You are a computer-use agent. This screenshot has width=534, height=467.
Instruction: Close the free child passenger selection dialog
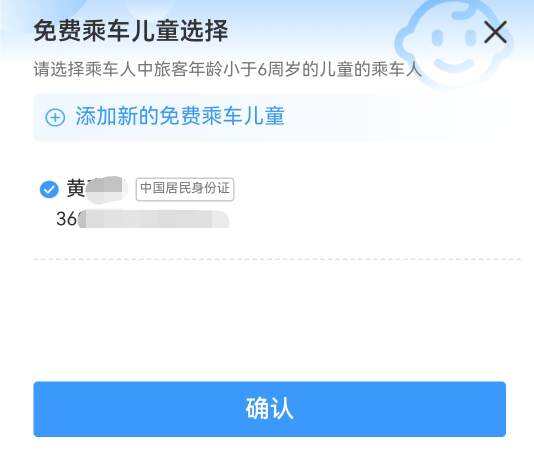(496, 32)
